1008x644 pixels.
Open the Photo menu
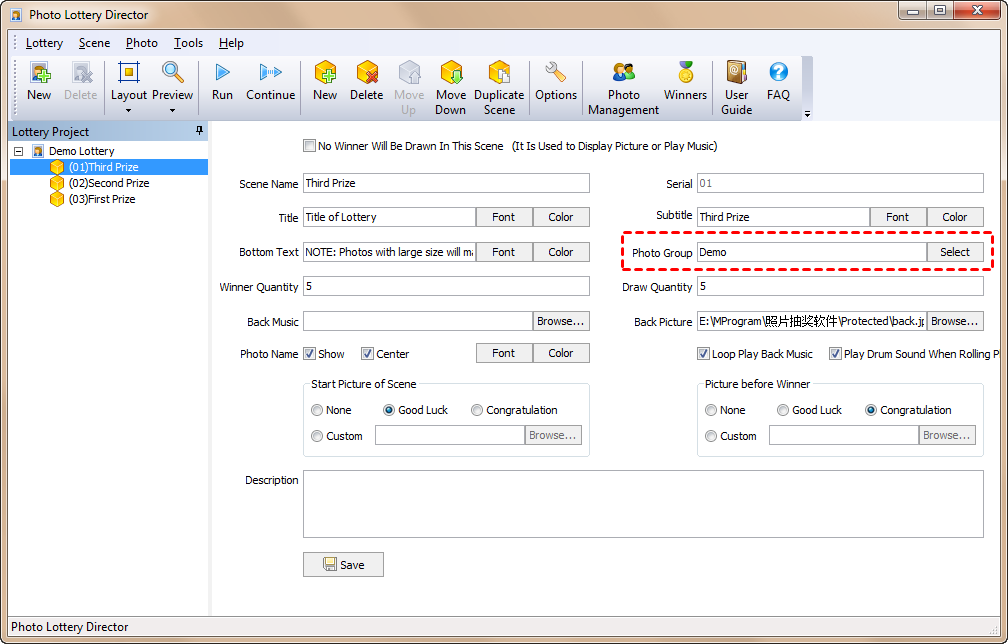pyautogui.click(x=141, y=43)
